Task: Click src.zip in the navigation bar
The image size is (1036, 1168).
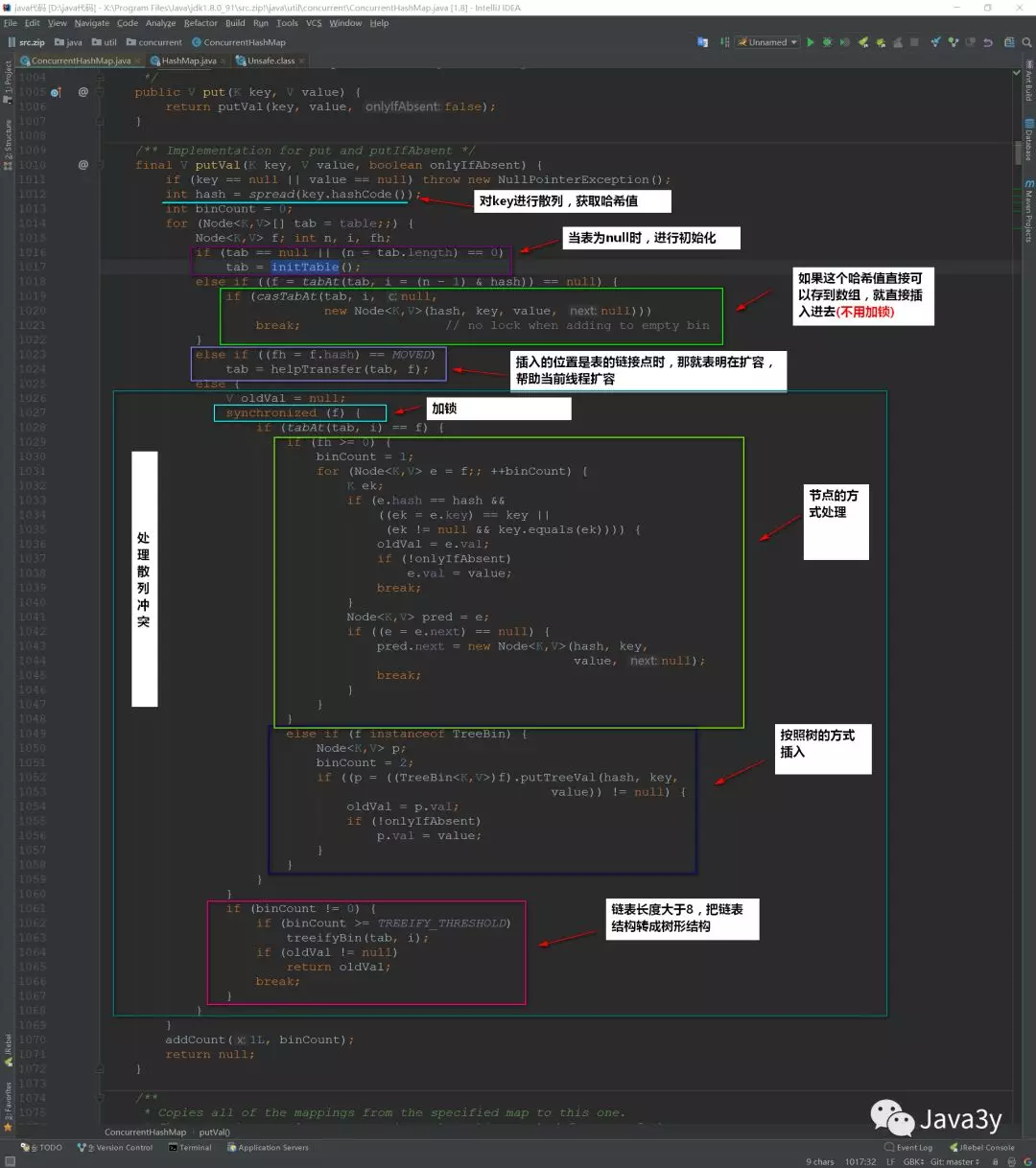Action: pos(28,42)
